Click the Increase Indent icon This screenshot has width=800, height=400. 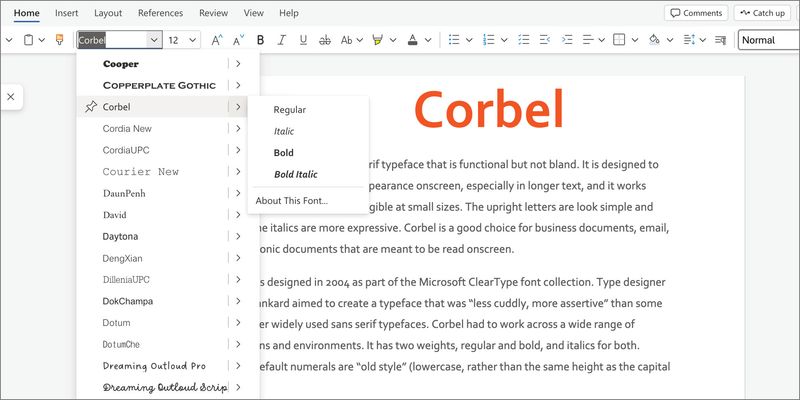pos(567,40)
